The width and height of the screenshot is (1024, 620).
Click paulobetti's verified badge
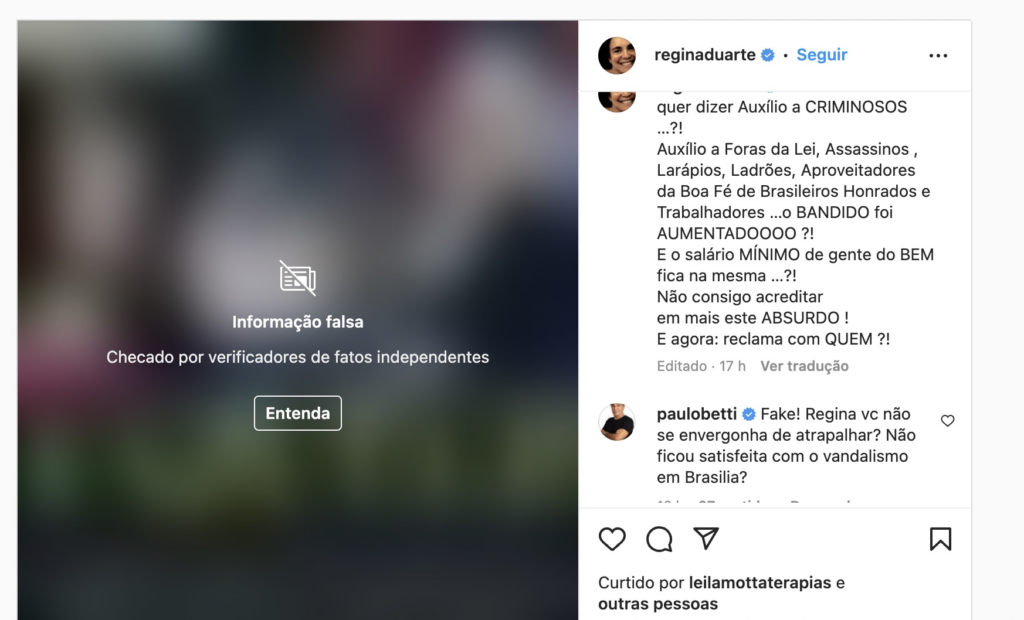click(x=749, y=414)
